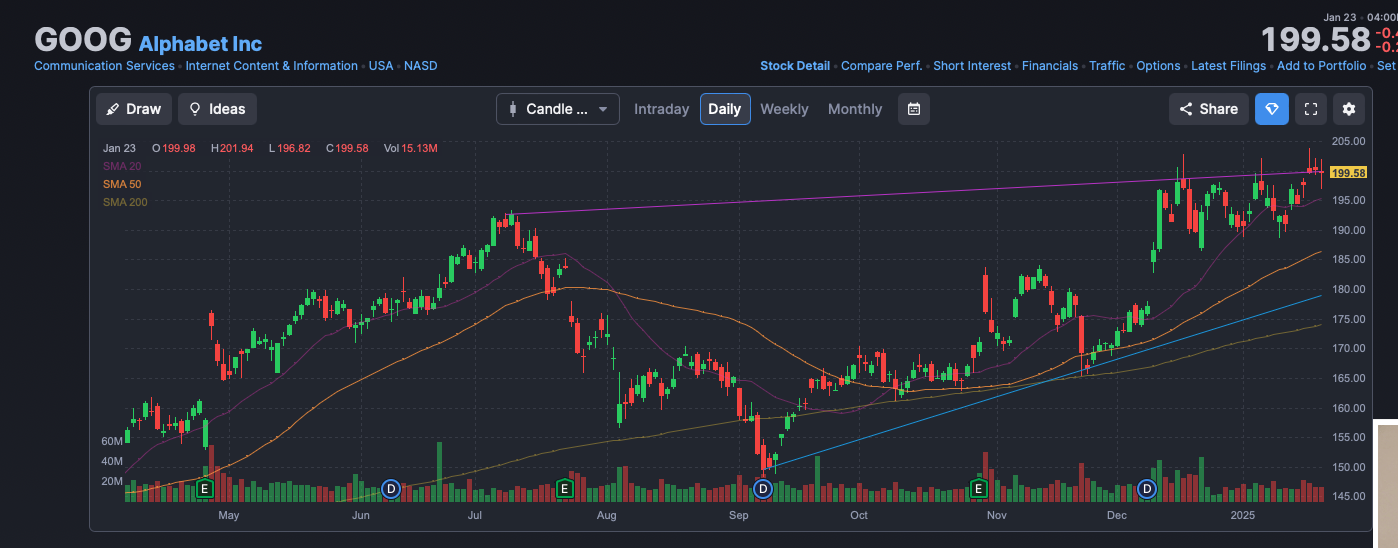The width and height of the screenshot is (1398, 548).
Task: Click the earnings E marker before August
Action: point(564,488)
